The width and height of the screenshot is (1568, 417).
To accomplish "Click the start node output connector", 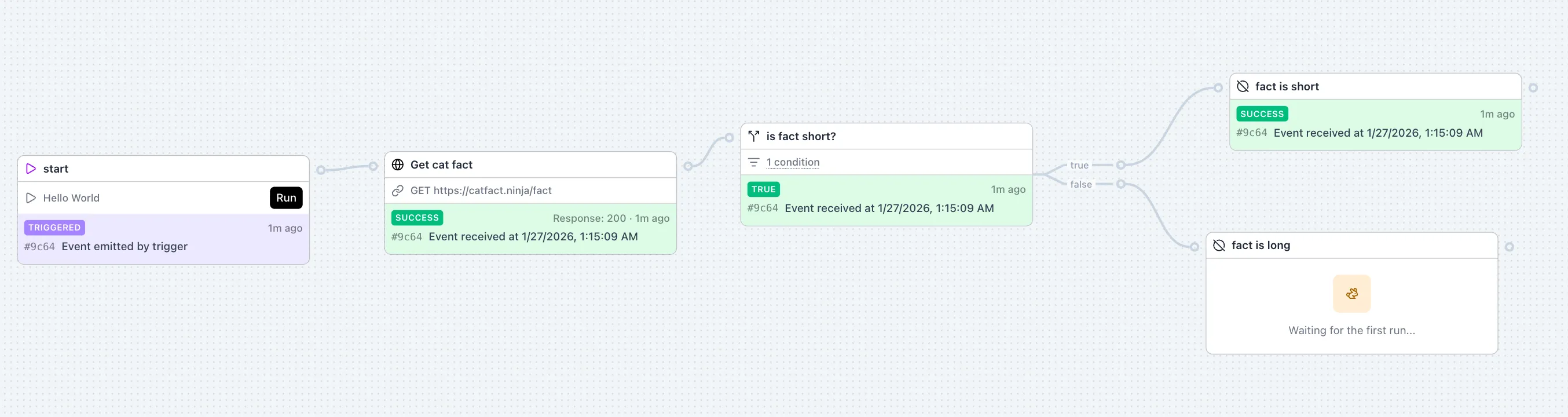I will pyautogui.click(x=321, y=170).
